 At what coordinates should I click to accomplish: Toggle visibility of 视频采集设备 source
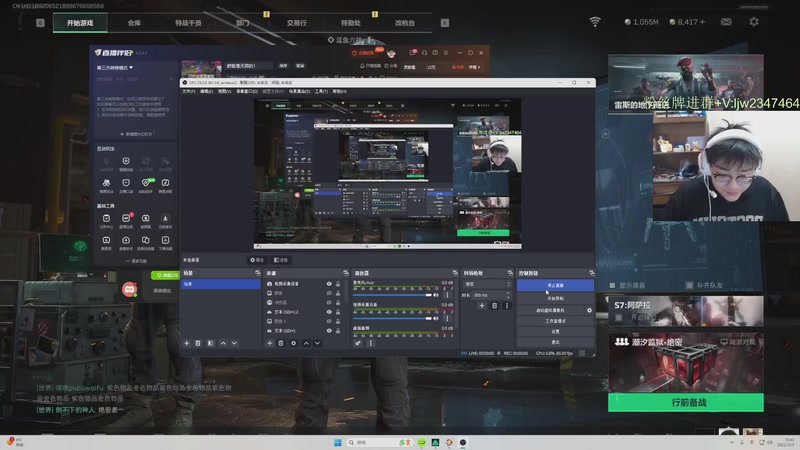click(329, 284)
